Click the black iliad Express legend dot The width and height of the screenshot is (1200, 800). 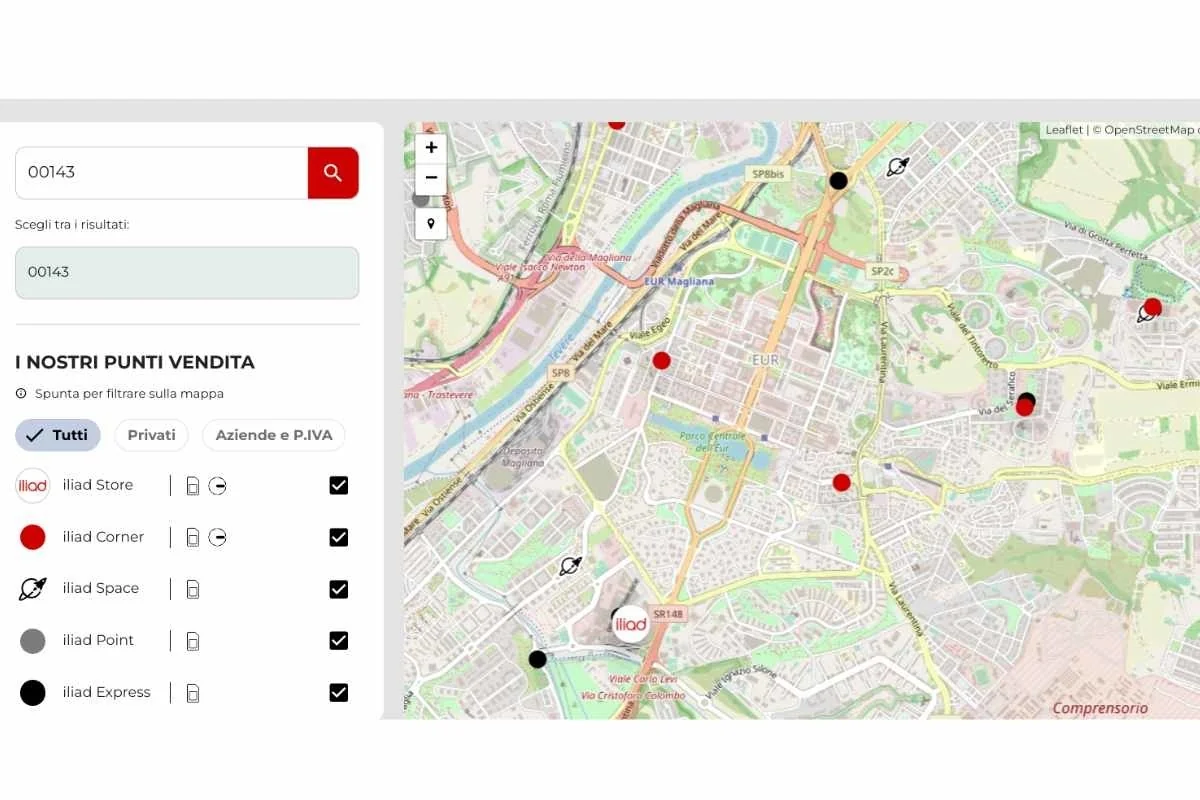pos(33,693)
